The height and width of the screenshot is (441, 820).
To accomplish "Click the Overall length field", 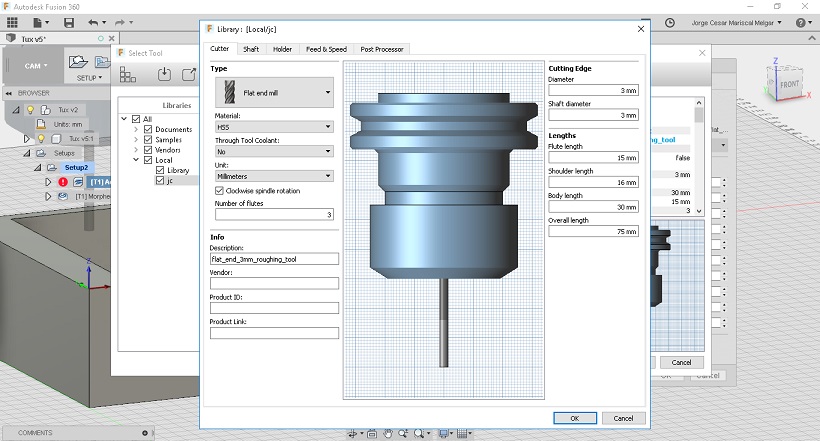I will point(594,231).
